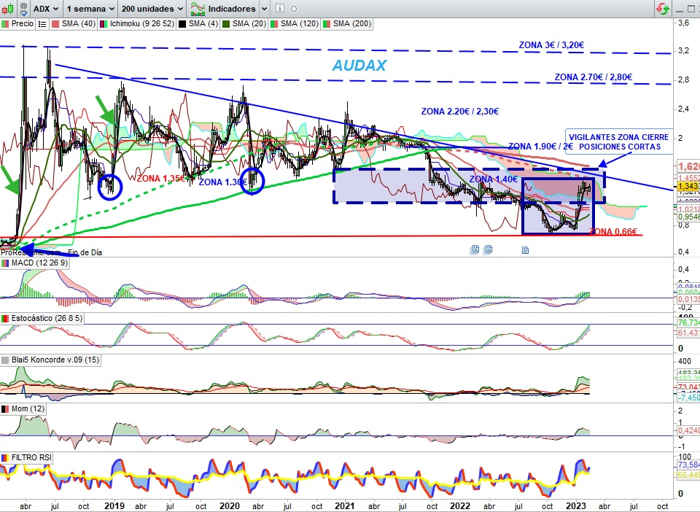Open the MACD (12 26 9) panel label
Screen dimensions: 700x512
click(x=40, y=263)
